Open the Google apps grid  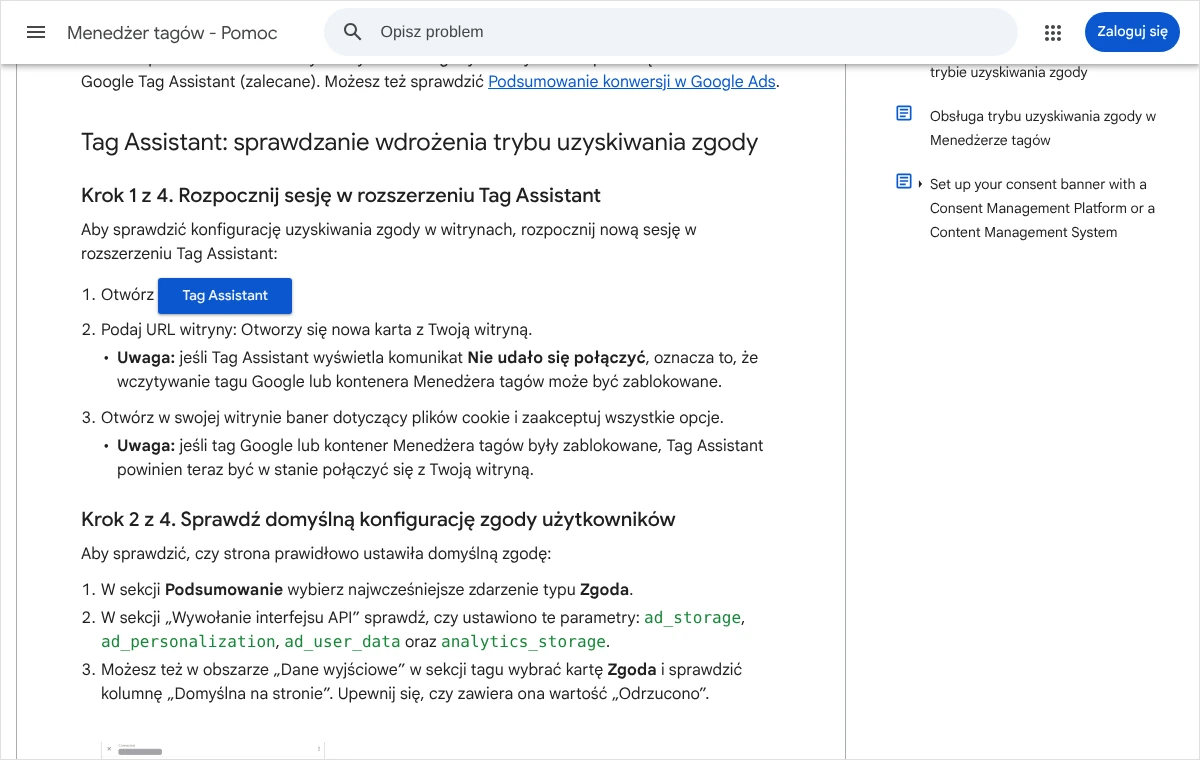[1052, 32]
